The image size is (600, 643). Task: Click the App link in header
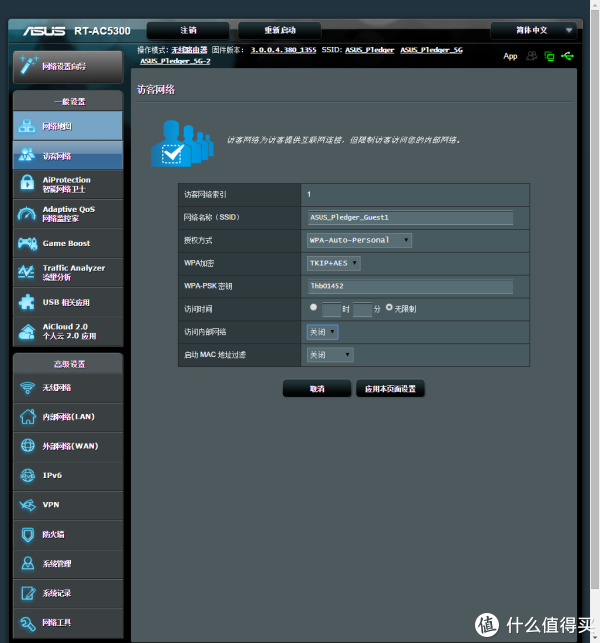pos(510,56)
